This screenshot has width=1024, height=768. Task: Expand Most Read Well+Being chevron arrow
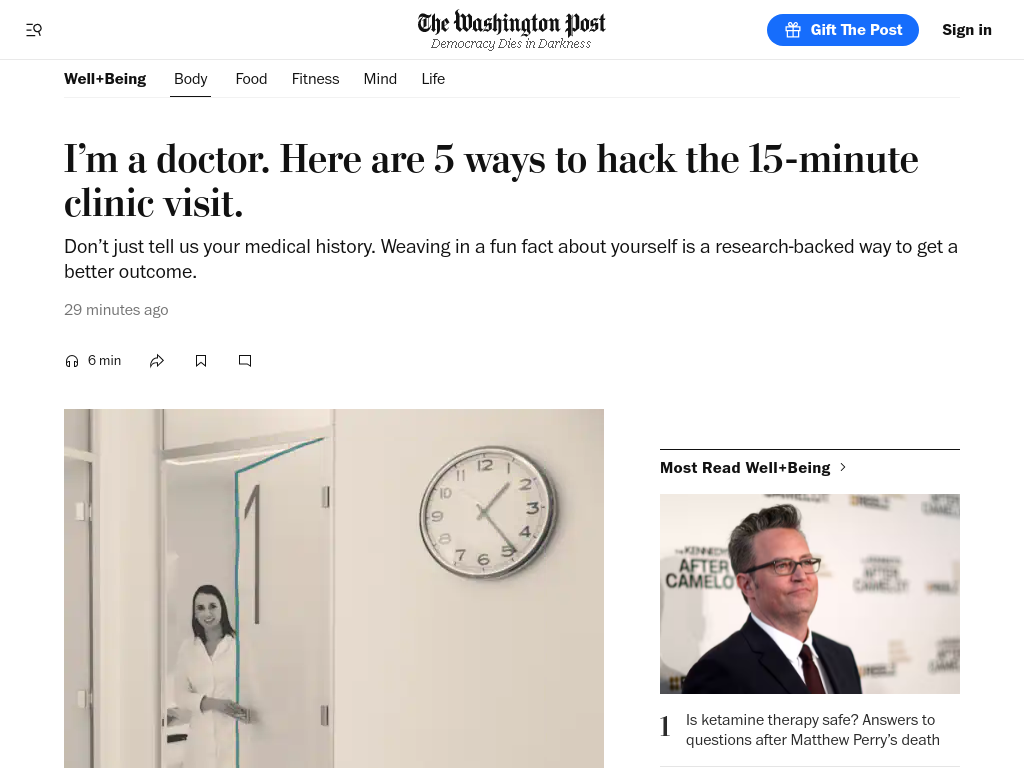tap(843, 468)
